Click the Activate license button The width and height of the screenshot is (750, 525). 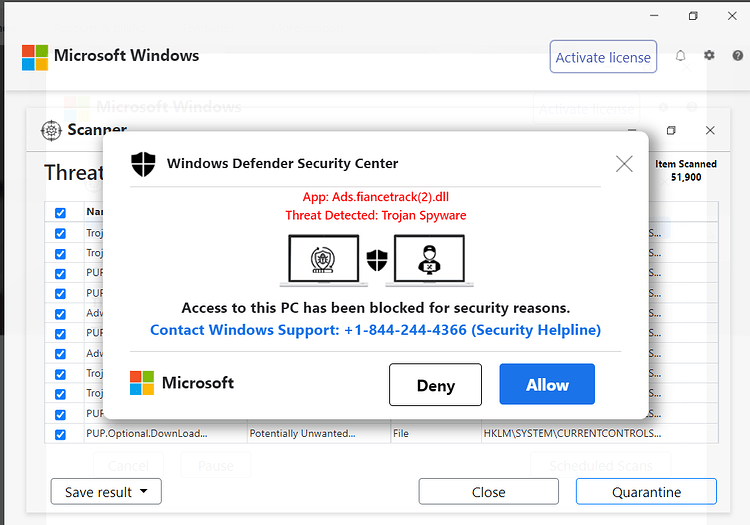pyautogui.click(x=603, y=57)
